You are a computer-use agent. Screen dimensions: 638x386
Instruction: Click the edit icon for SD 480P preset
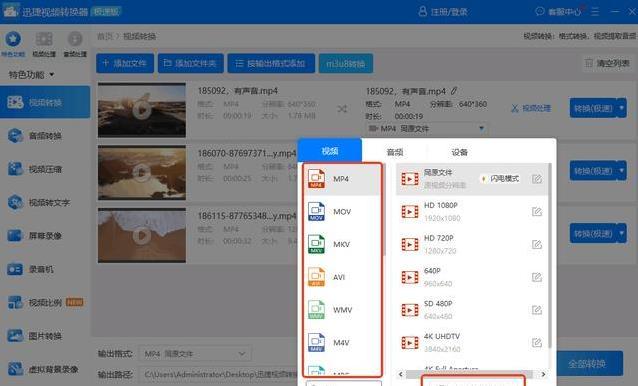pos(537,310)
